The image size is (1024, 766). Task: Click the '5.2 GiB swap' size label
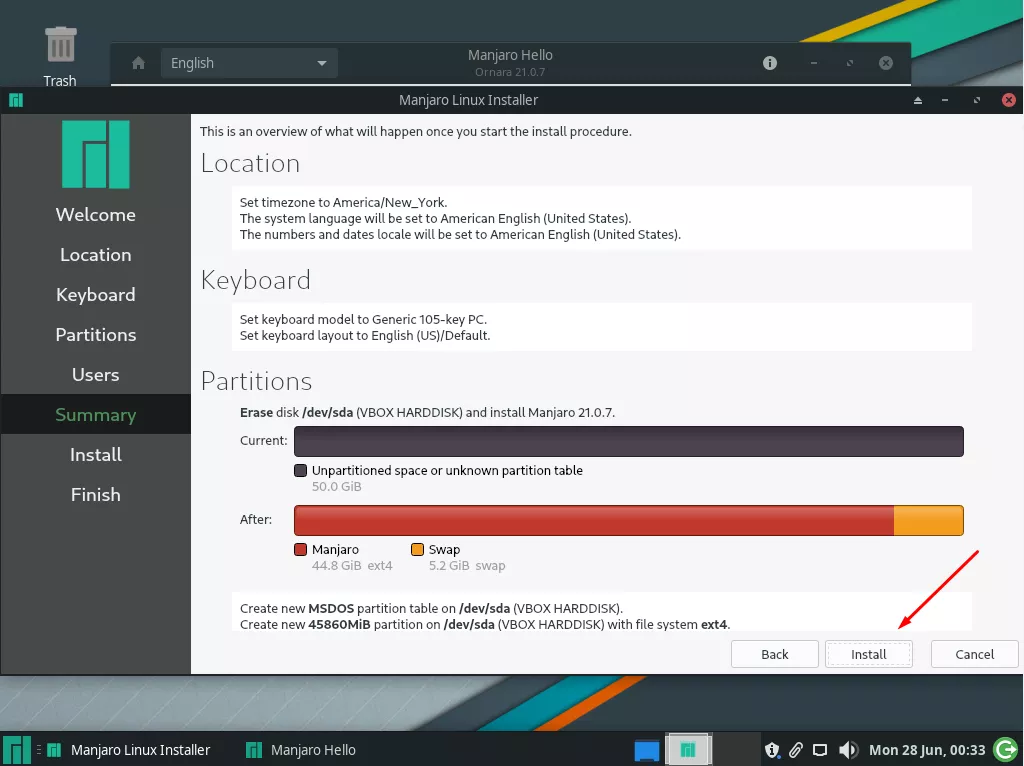(467, 566)
